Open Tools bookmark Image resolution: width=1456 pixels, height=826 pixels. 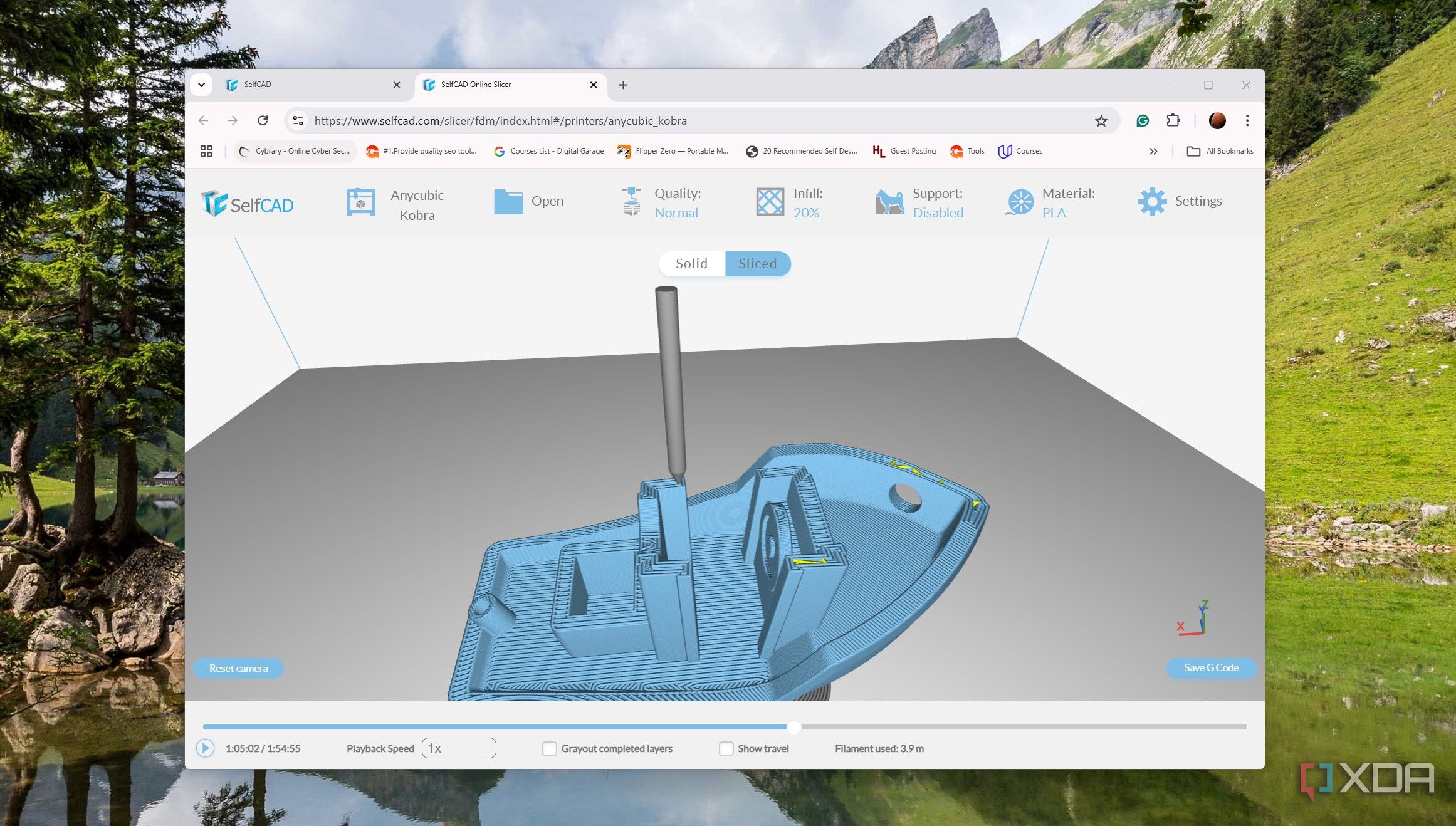(x=967, y=151)
